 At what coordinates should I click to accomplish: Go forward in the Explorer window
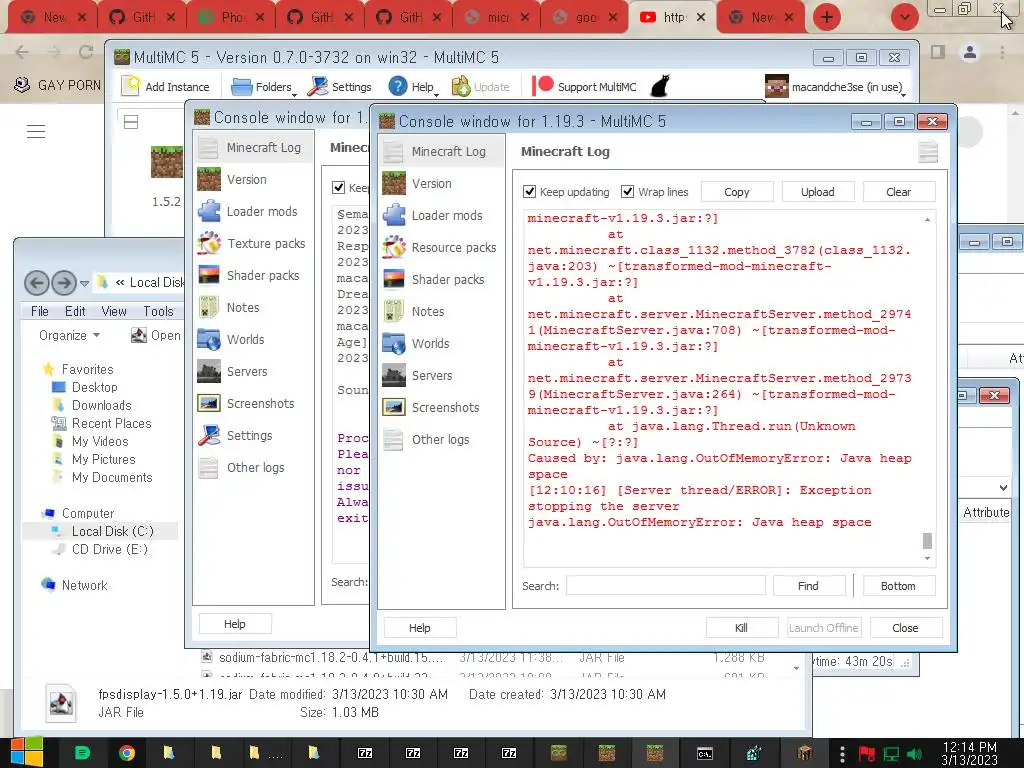[63, 283]
